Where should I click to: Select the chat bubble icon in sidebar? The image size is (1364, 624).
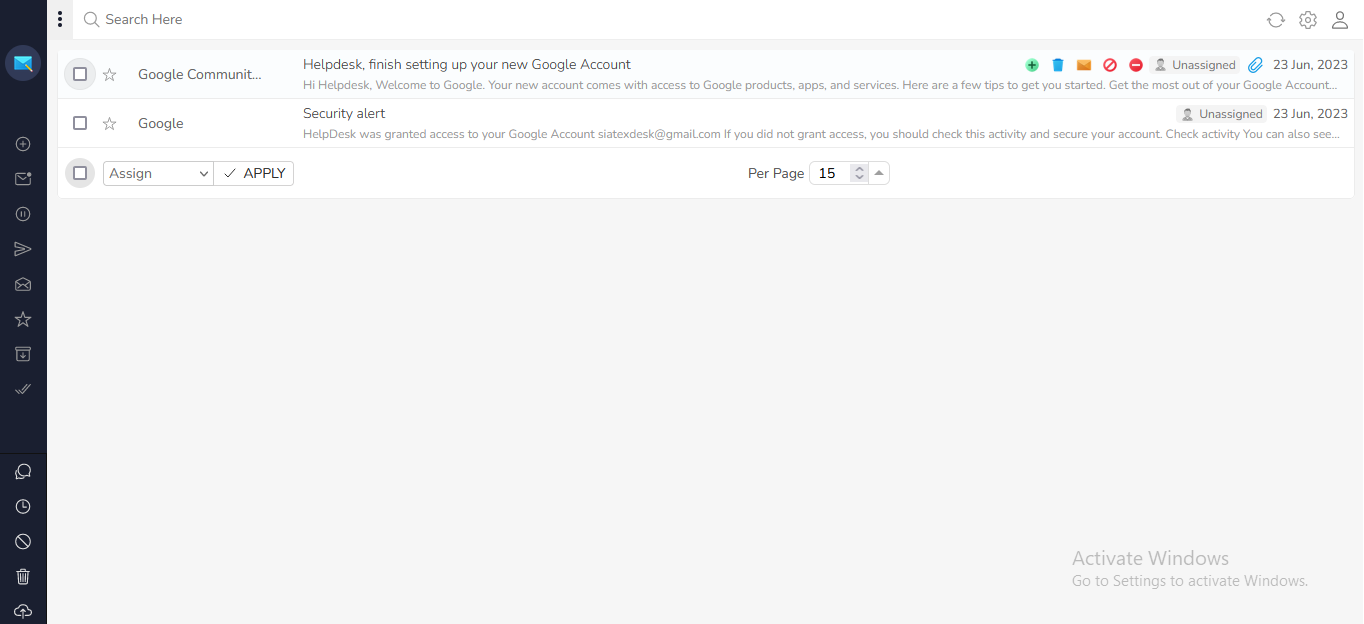pyautogui.click(x=23, y=471)
